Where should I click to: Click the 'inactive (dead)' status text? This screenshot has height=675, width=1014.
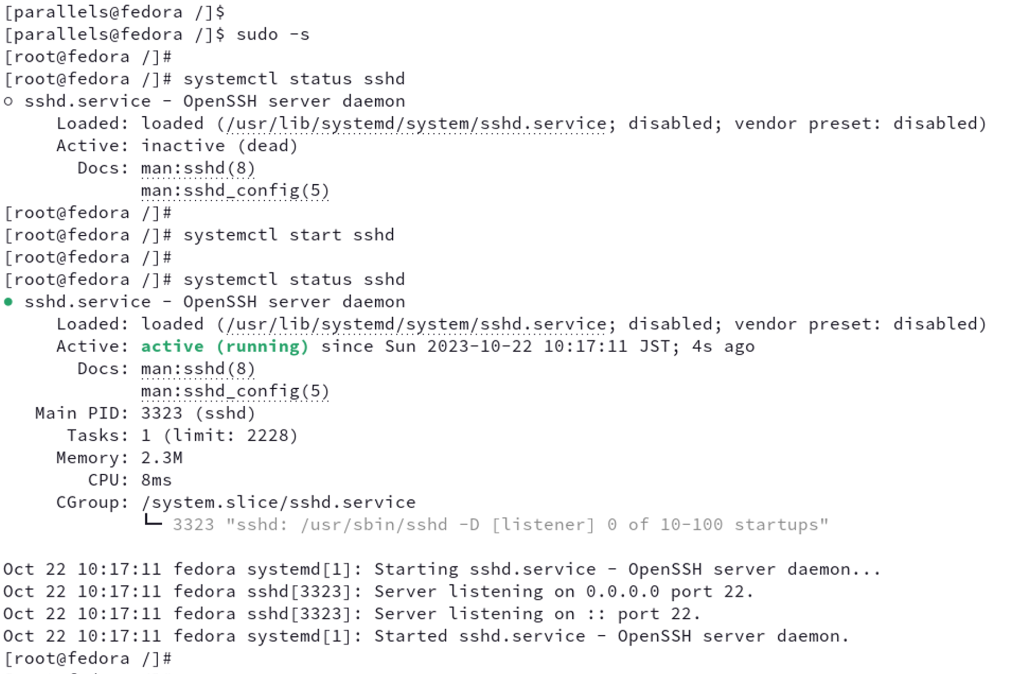point(220,146)
